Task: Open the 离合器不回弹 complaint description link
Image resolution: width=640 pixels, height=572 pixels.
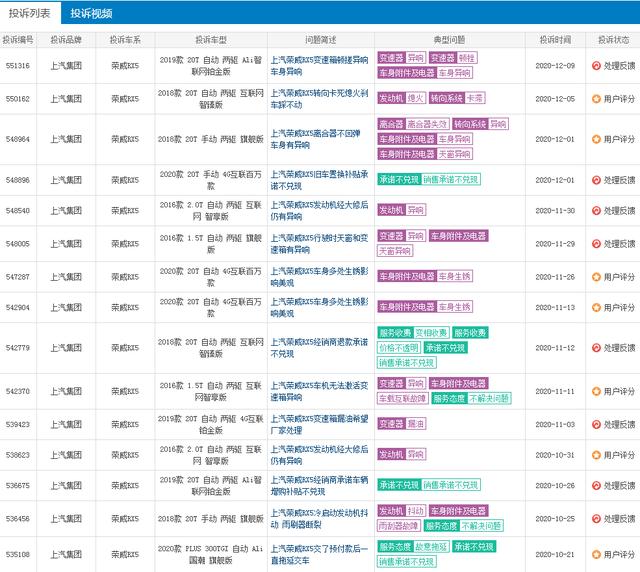Action: point(316,139)
